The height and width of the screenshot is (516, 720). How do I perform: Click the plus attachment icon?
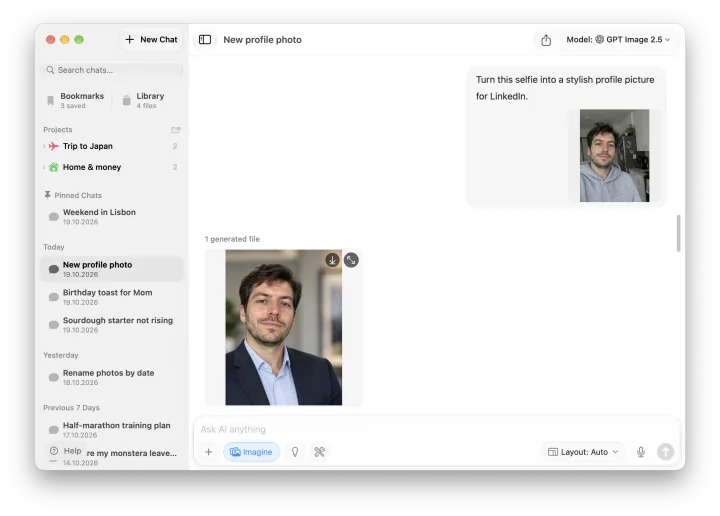tap(208, 452)
